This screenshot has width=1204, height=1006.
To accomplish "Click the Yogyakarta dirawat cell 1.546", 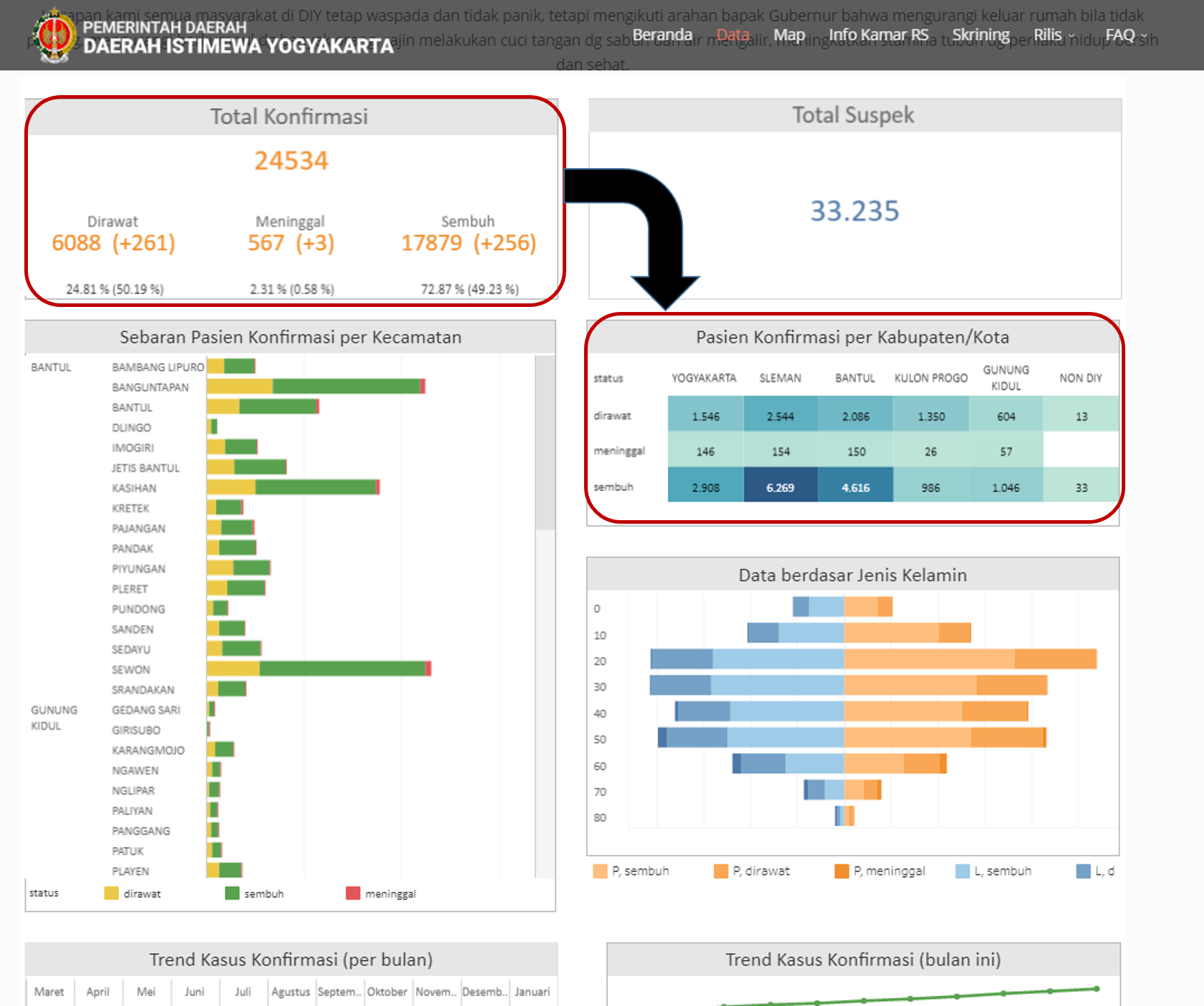I will coord(705,416).
